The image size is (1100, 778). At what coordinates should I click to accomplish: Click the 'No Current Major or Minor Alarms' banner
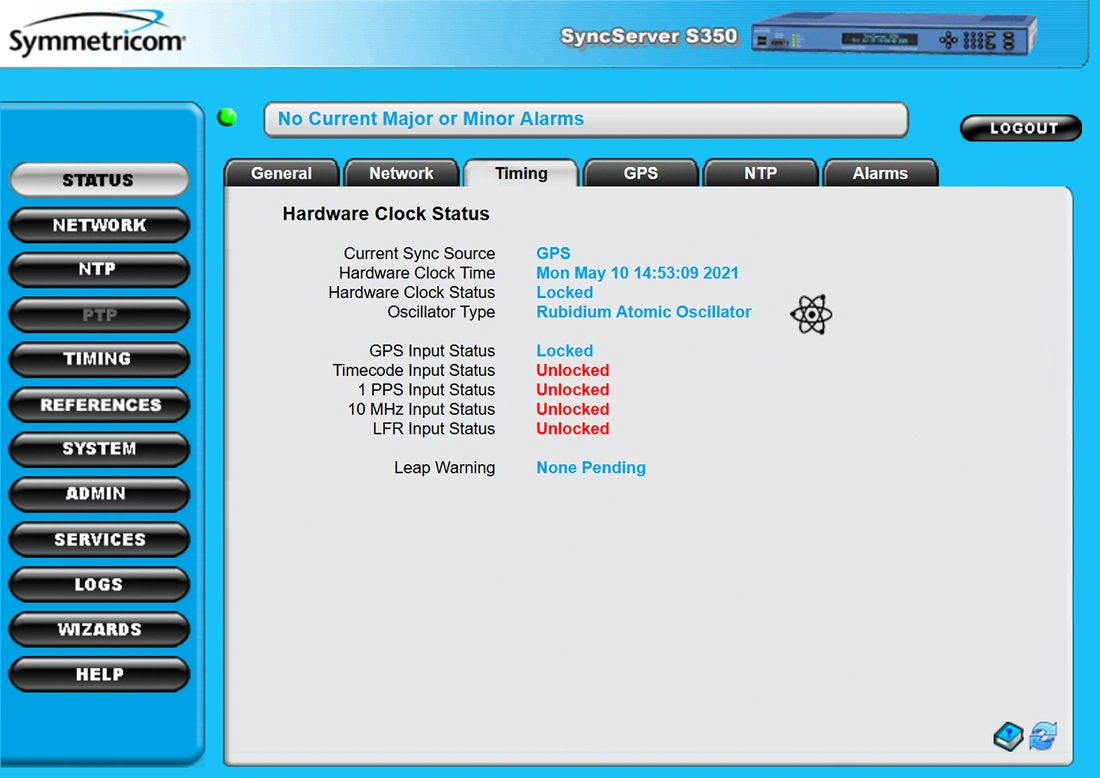585,119
